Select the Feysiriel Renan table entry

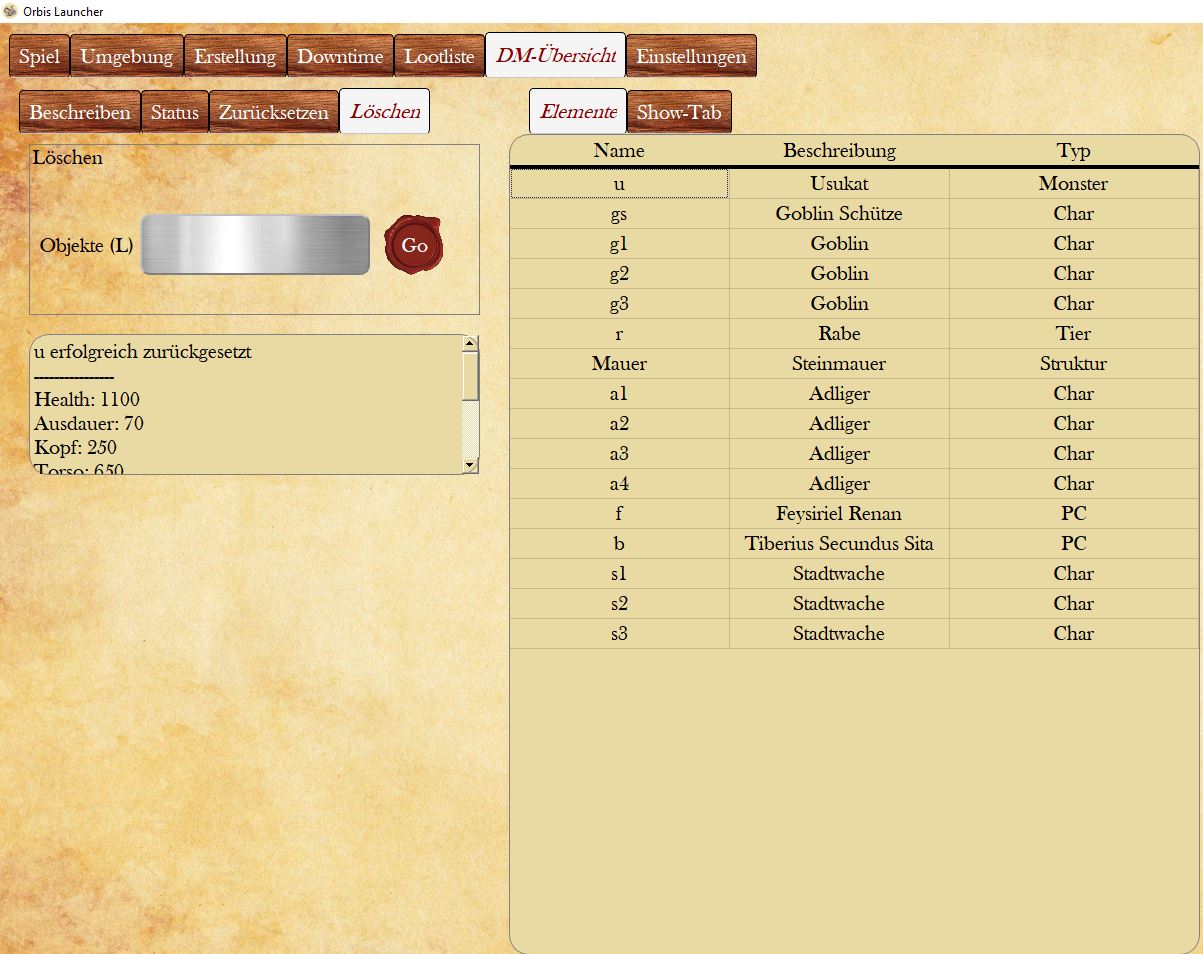coord(839,514)
